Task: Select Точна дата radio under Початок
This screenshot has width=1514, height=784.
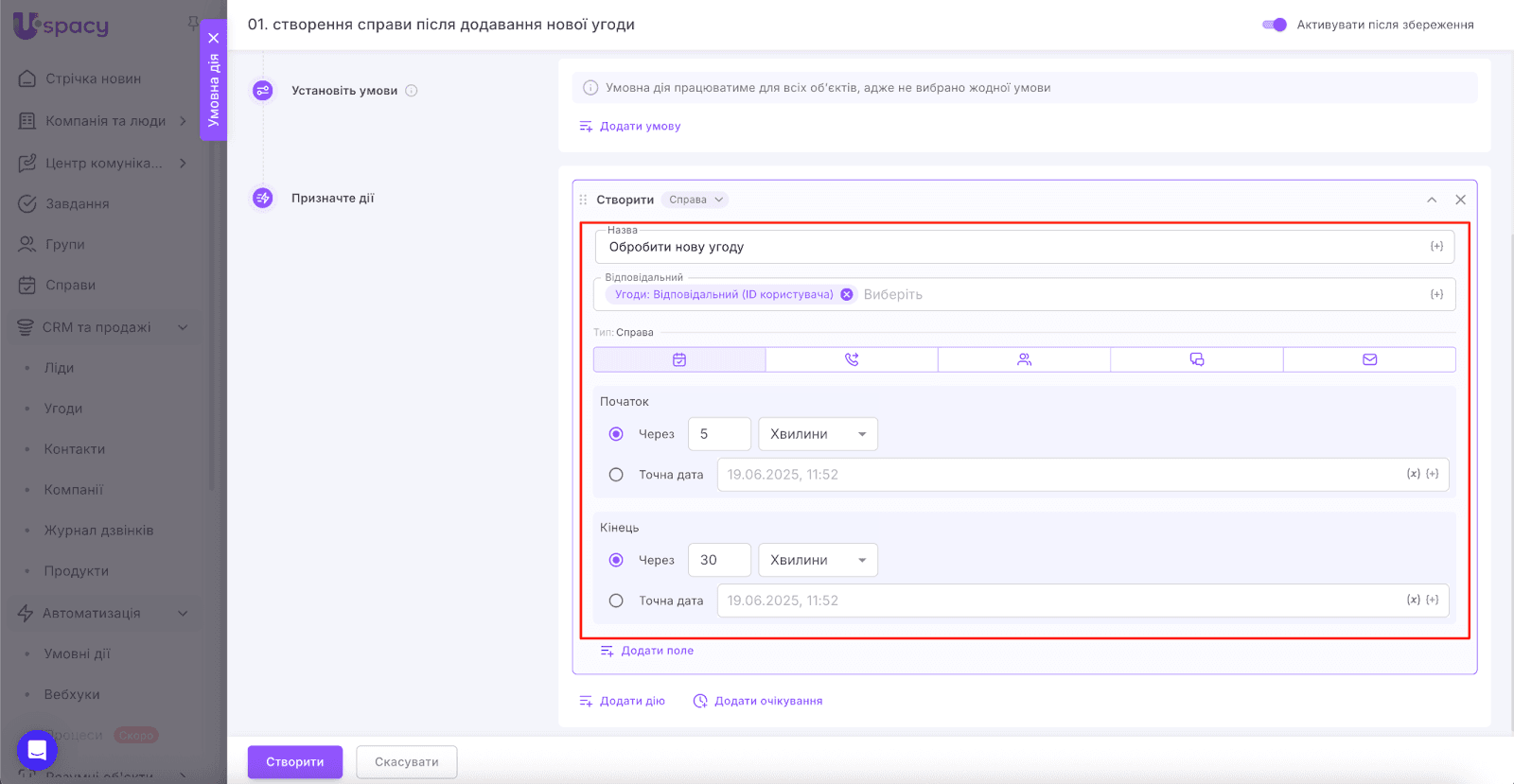Action: (616, 475)
